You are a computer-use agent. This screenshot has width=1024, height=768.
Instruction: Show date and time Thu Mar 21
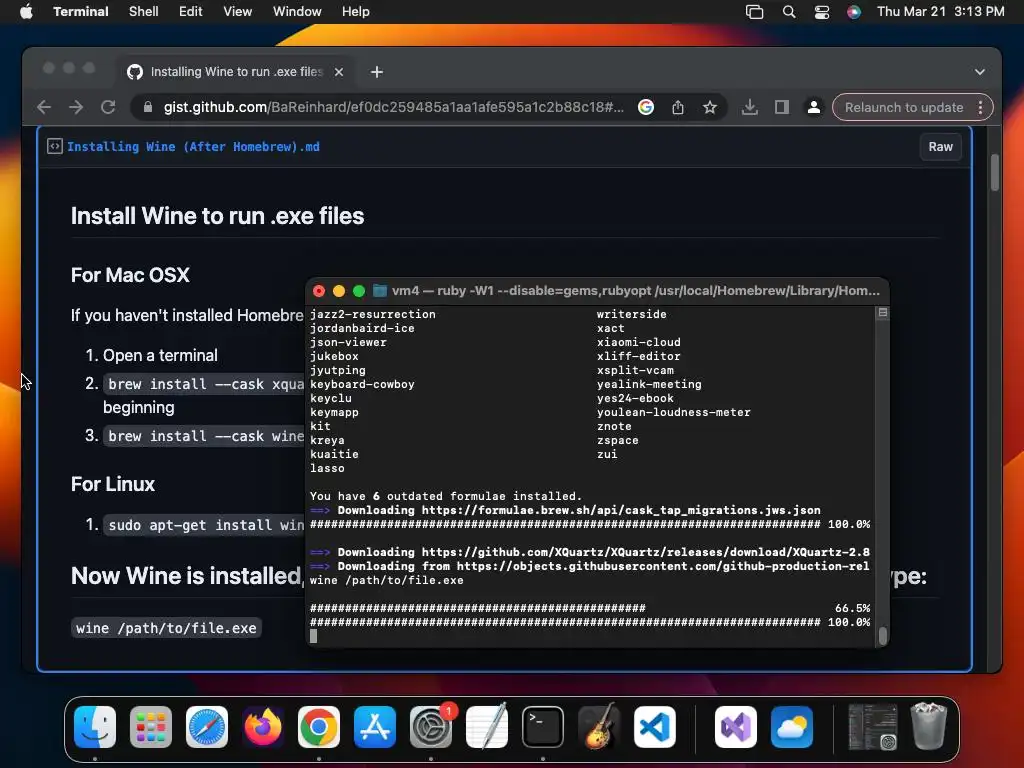coord(940,11)
